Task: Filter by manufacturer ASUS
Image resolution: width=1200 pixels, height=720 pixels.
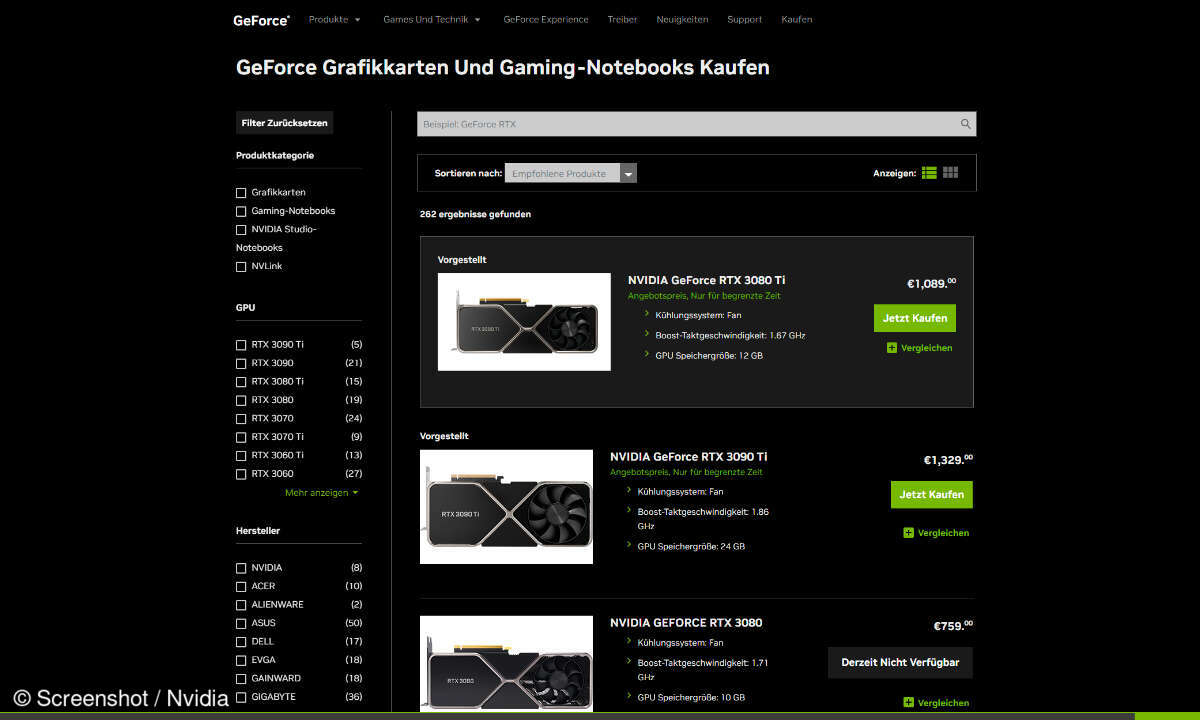Action: pos(241,623)
